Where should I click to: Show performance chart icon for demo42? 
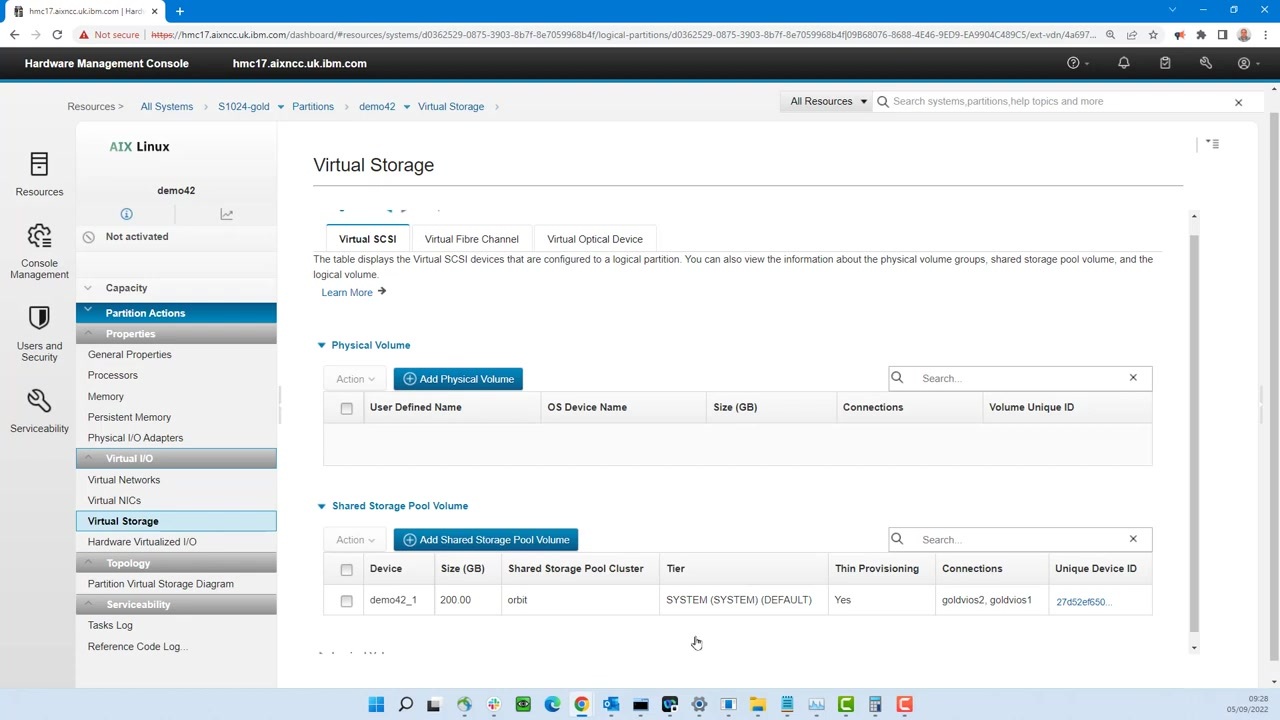pos(227,214)
